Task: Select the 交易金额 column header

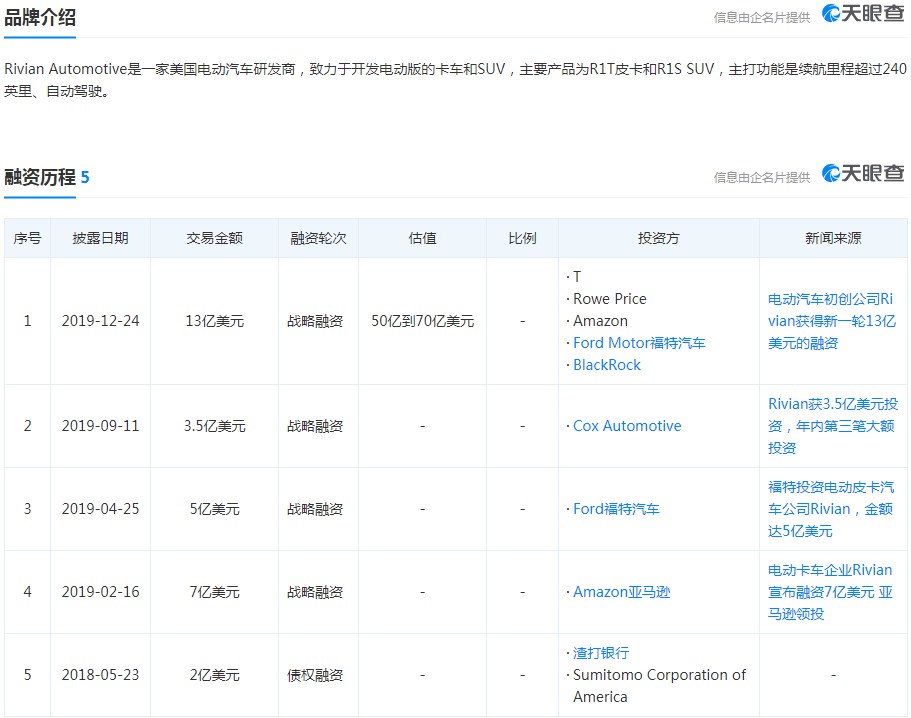Action: click(214, 238)
